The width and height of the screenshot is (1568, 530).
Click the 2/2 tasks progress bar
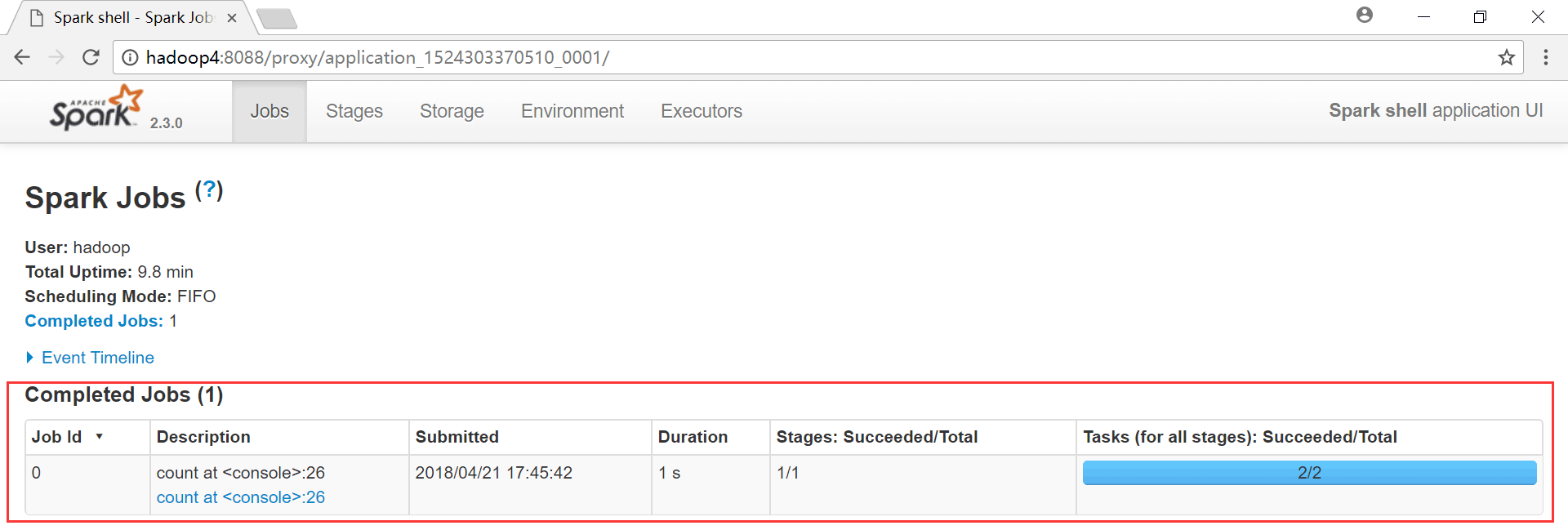[1308, 473]
